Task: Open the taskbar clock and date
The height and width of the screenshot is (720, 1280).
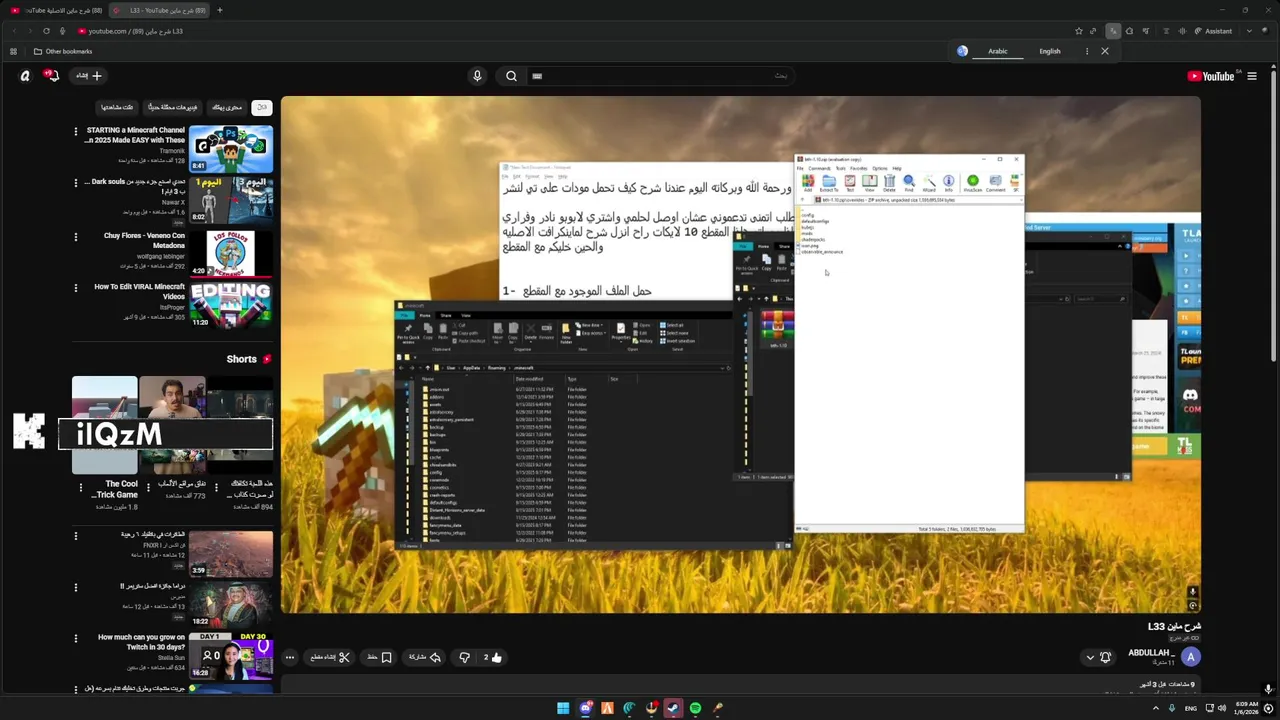Action: tap(1248, 708)
